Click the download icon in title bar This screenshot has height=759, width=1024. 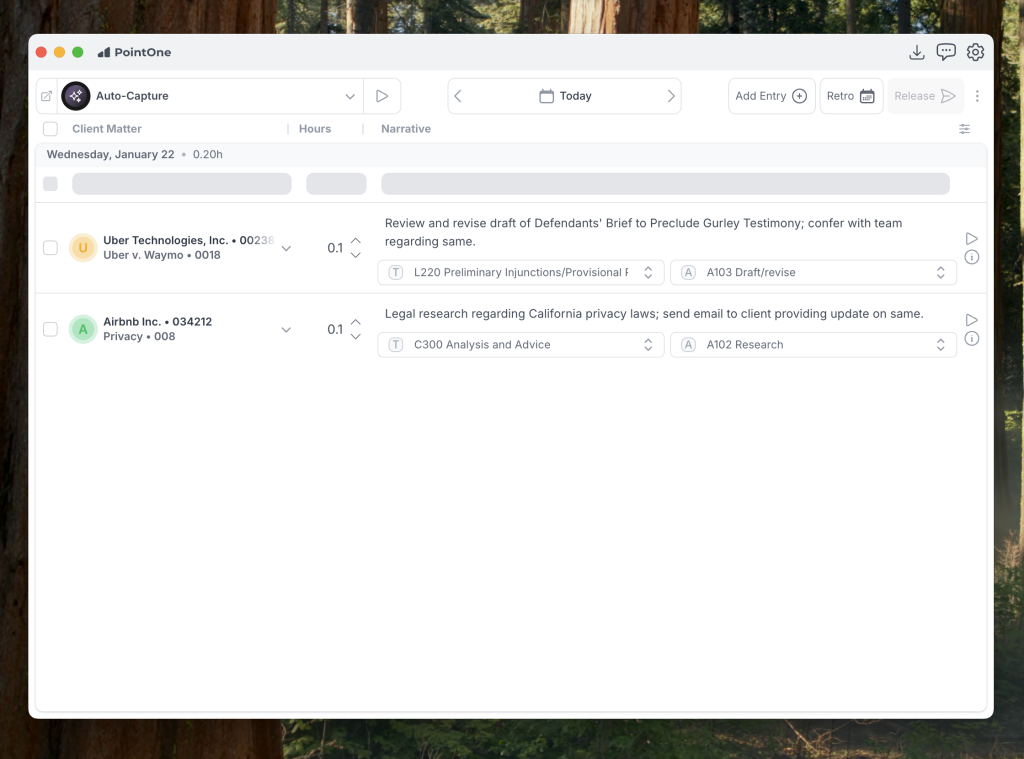pyautogui.click(x=916, y=52)
